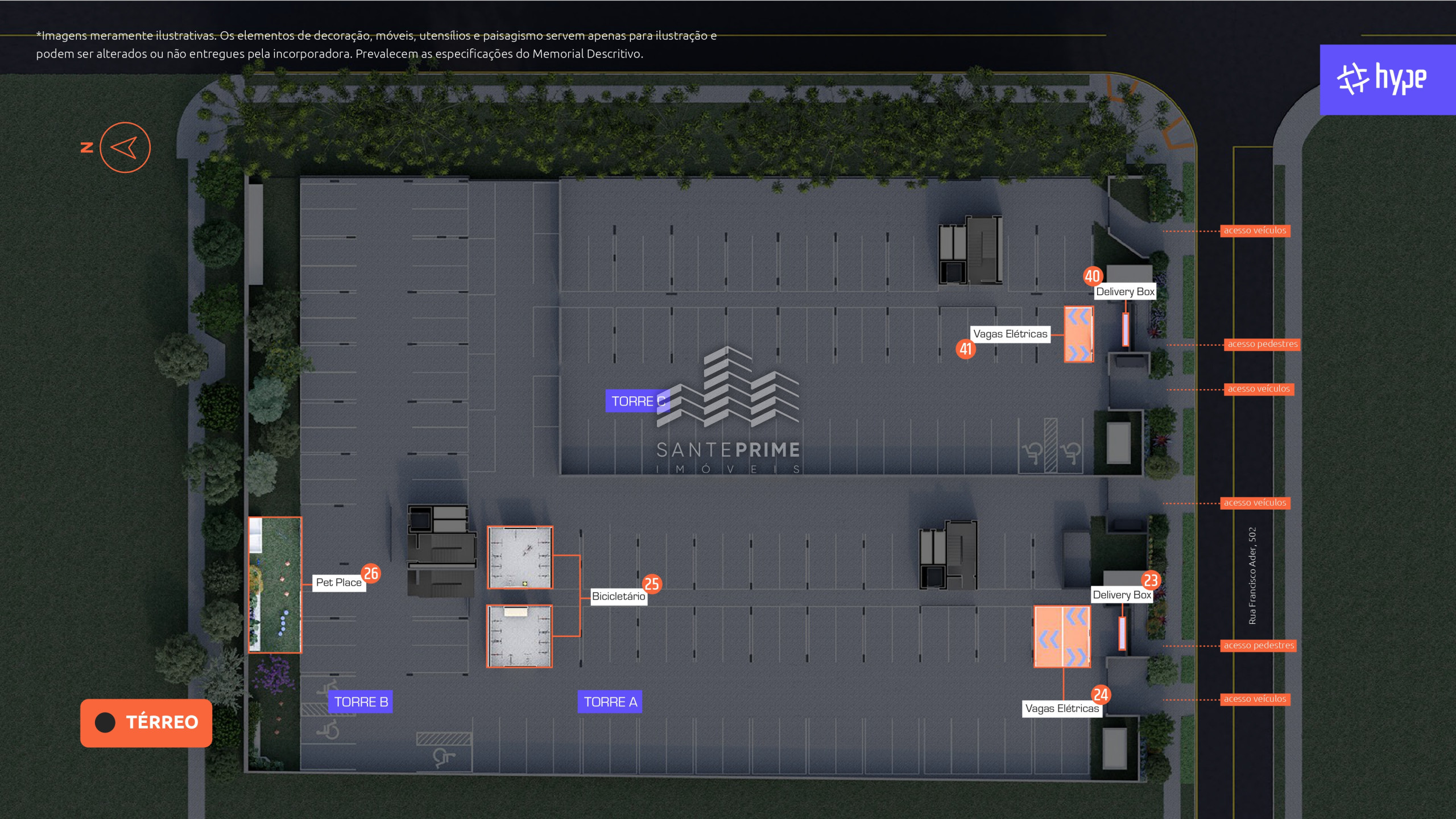1456x819 pixels.
Task: Click the north compass arrow icon
Action: [125, 147]
